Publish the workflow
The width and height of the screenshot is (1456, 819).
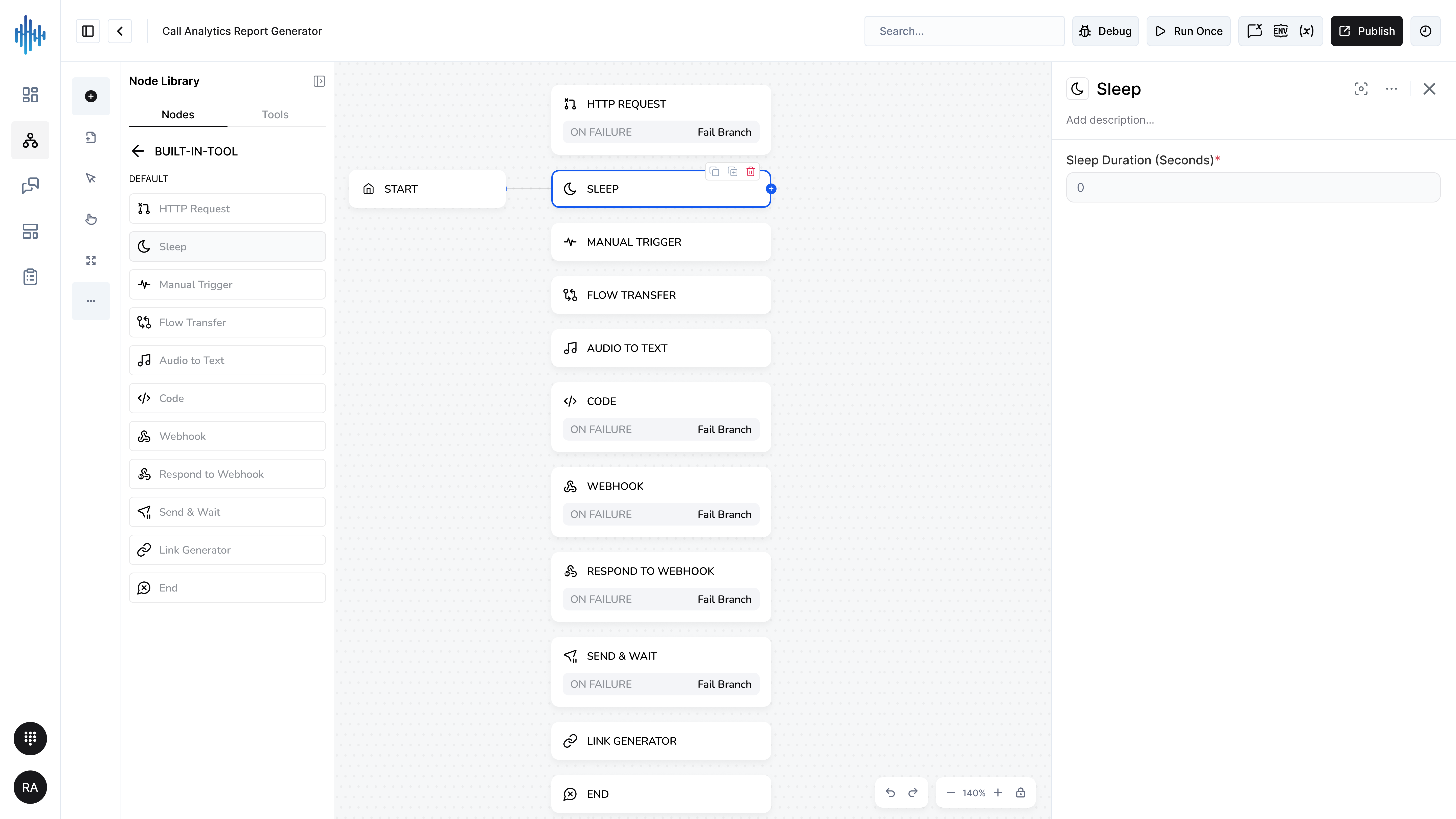(1367, 31)
